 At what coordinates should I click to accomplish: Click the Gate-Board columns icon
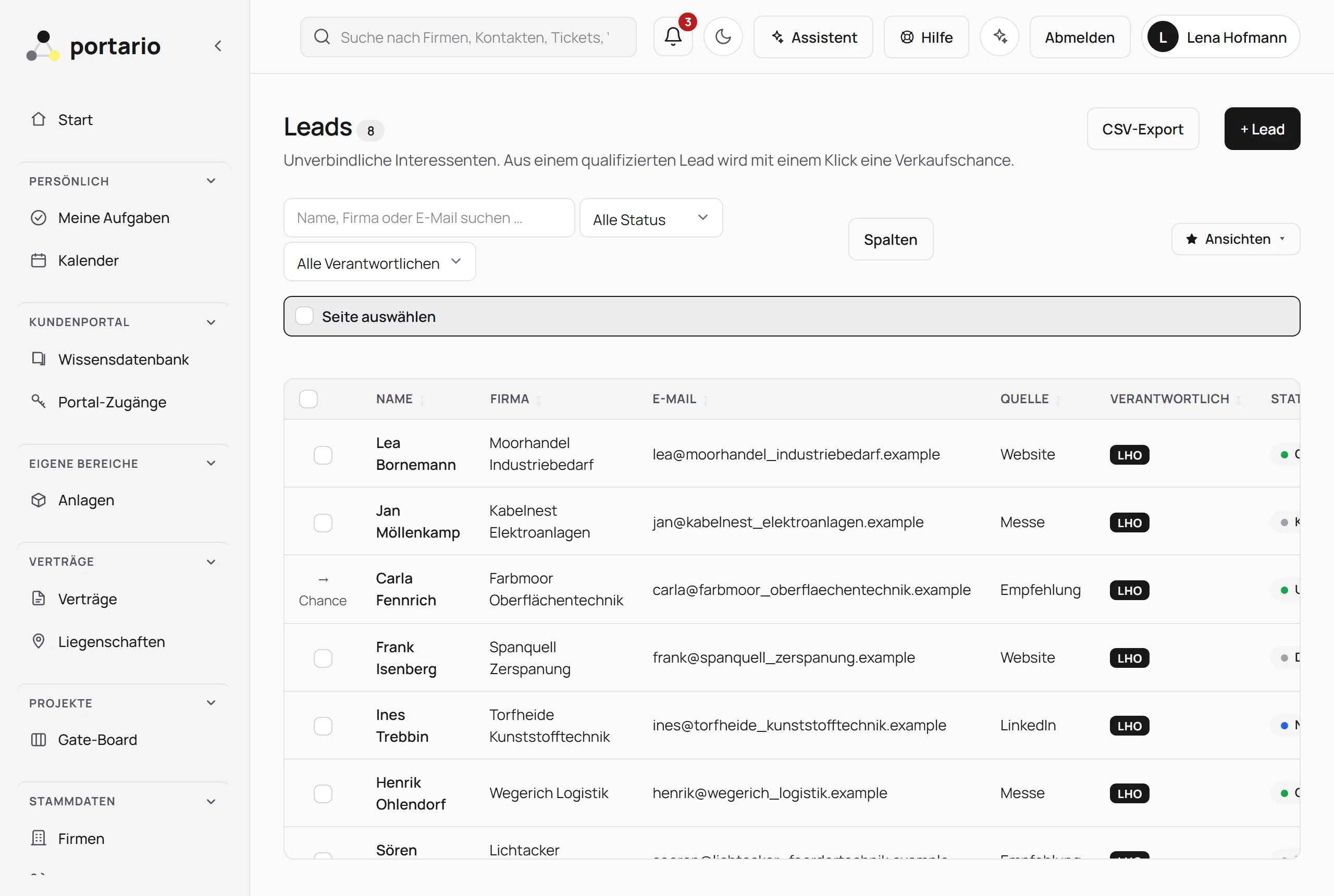pyautogui.click(x=38, y=739)
